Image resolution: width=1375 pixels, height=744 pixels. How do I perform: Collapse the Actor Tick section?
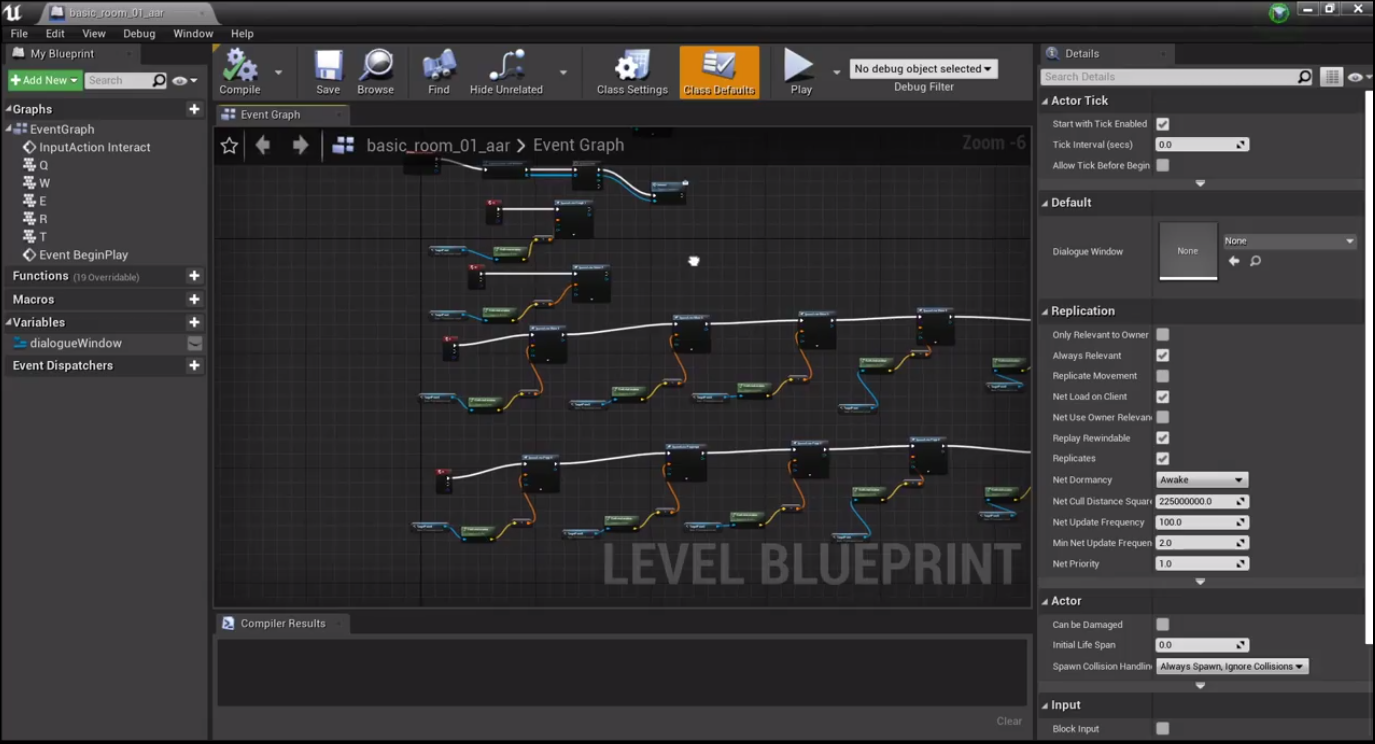tap(1045, 101)
